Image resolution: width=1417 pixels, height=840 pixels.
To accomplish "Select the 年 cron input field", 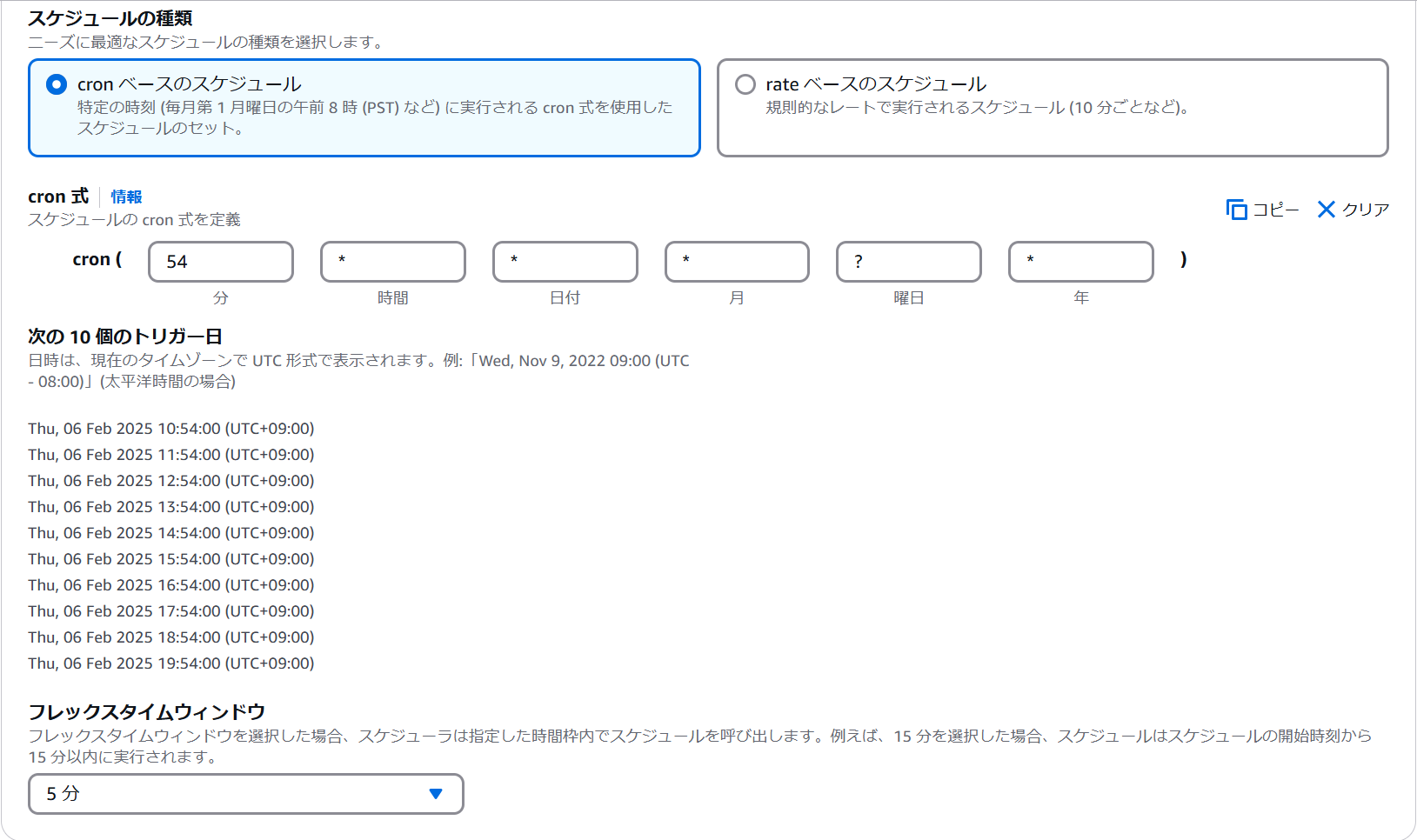I will pos(1080,262).
